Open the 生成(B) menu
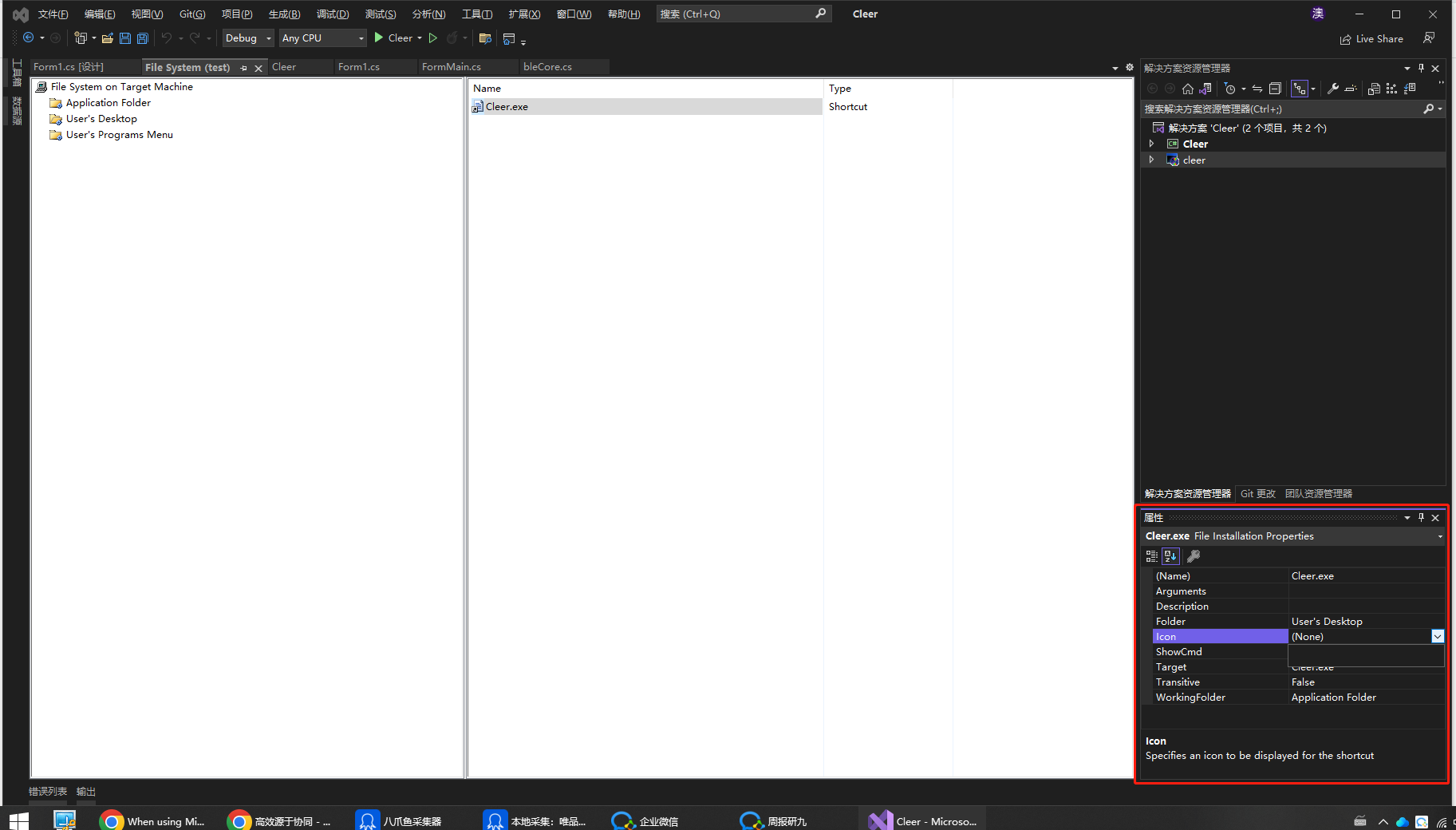This screenshot has width=1456, height=830. [284, 14]
